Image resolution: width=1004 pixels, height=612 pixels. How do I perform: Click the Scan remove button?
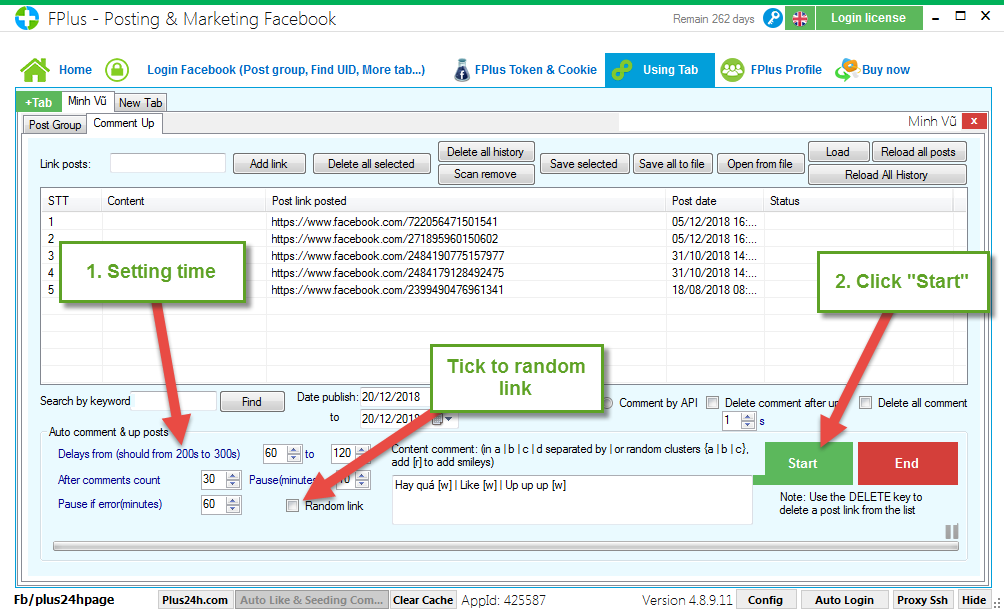click(485, 174)
